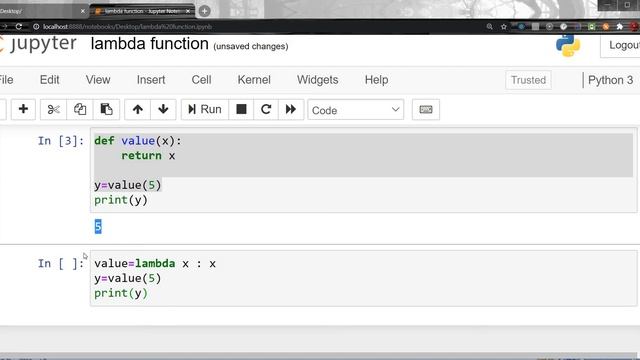Viewport: 640px width, 360px height.
Task: Click the Trusted notebook indicator
Action: (529, 80)
